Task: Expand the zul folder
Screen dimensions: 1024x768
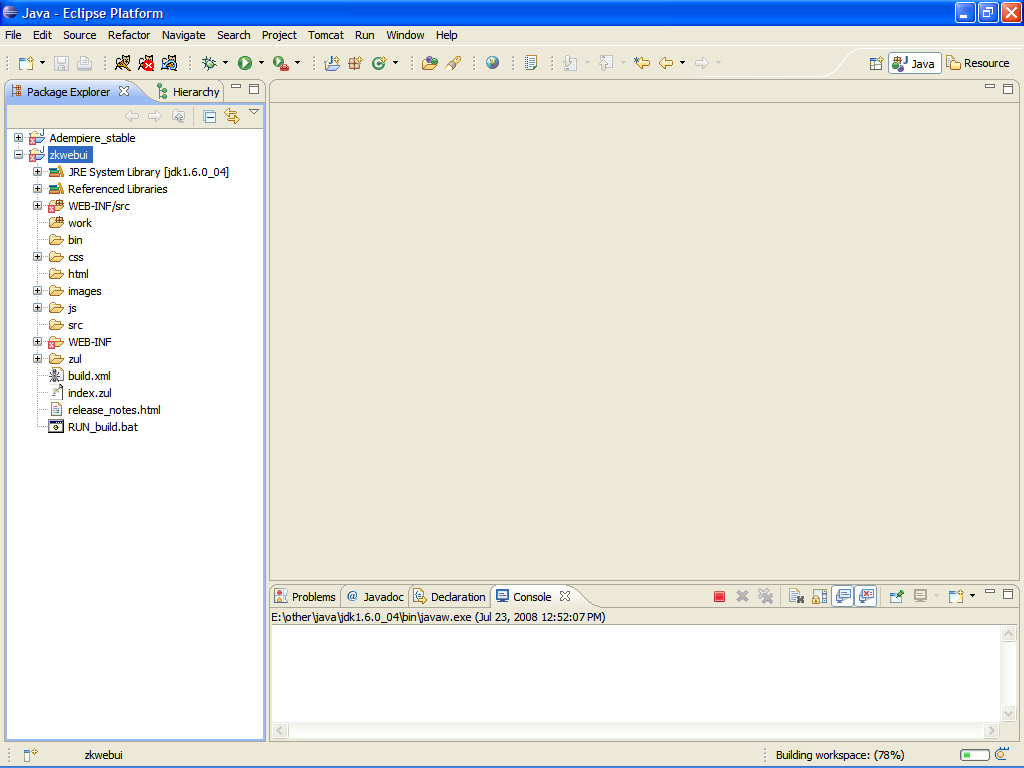Action: tap(37, 359)
